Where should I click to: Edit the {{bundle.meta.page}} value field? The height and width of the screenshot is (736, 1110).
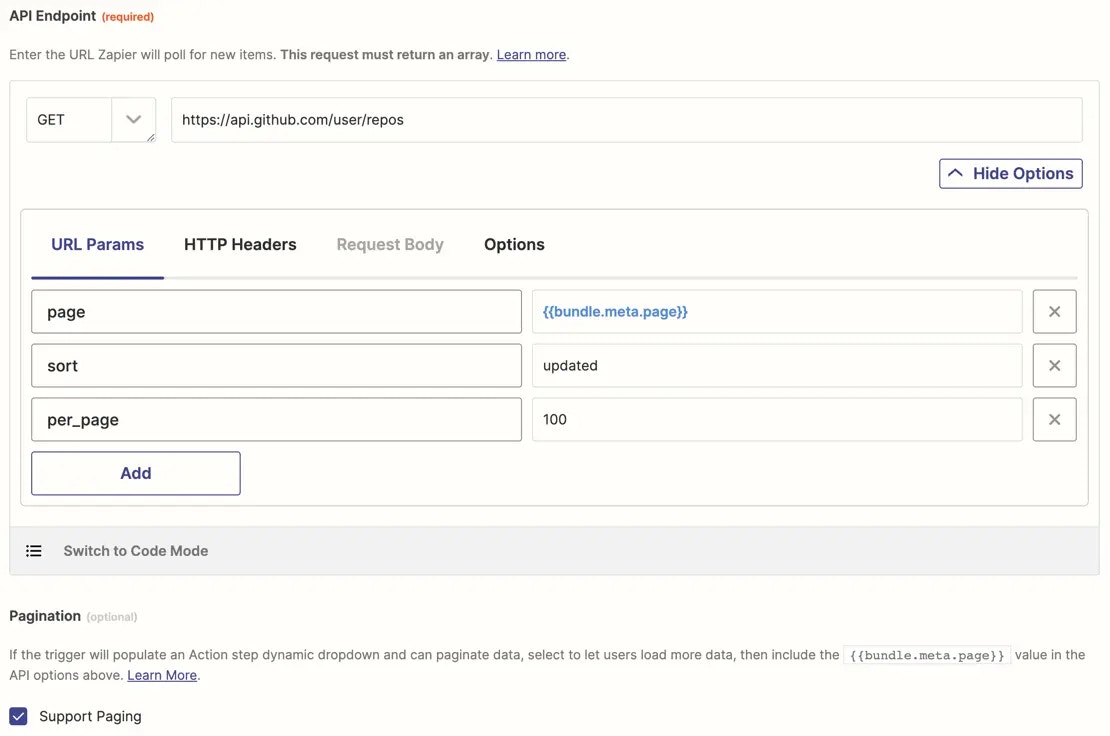click(x=776, y=312)
